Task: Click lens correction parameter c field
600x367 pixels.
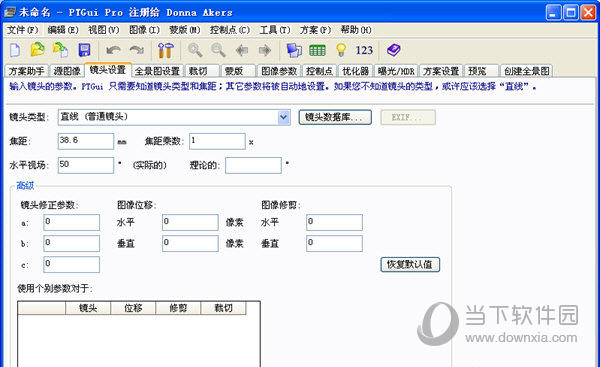Action: (72, 264)
